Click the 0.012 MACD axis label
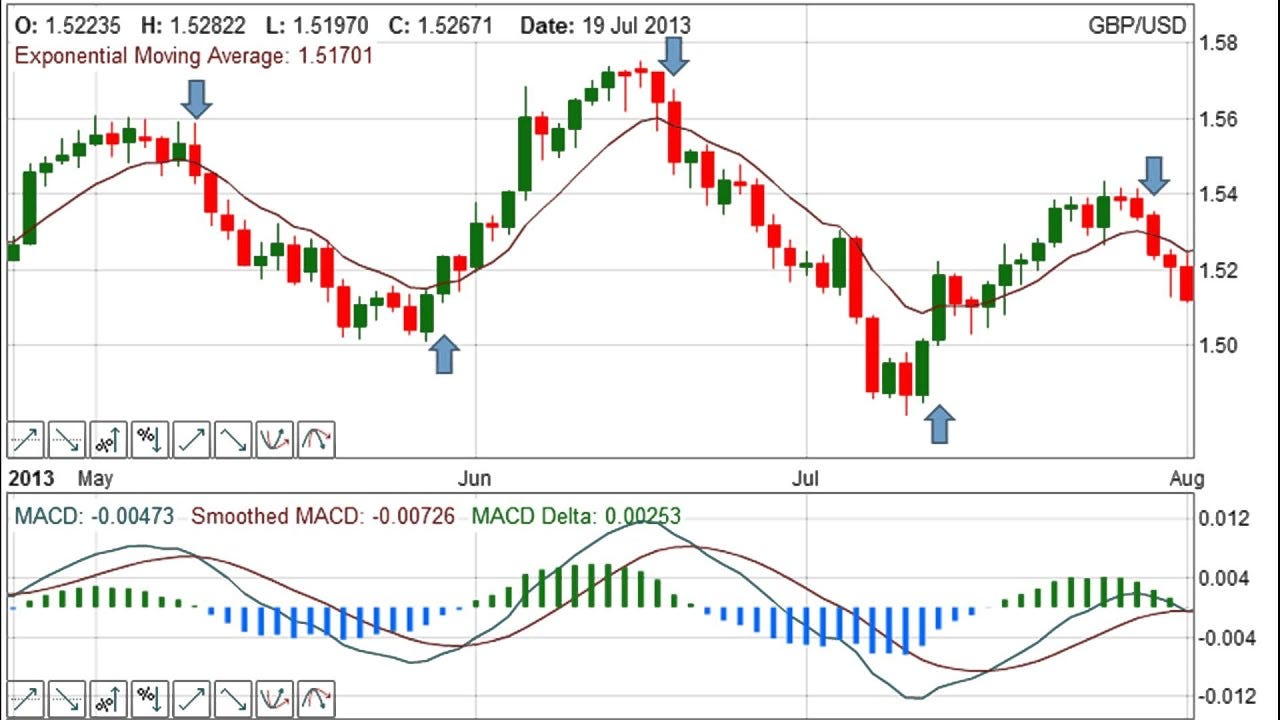The height and width of the screenshot is (720, 1280). click(1223, 519)
